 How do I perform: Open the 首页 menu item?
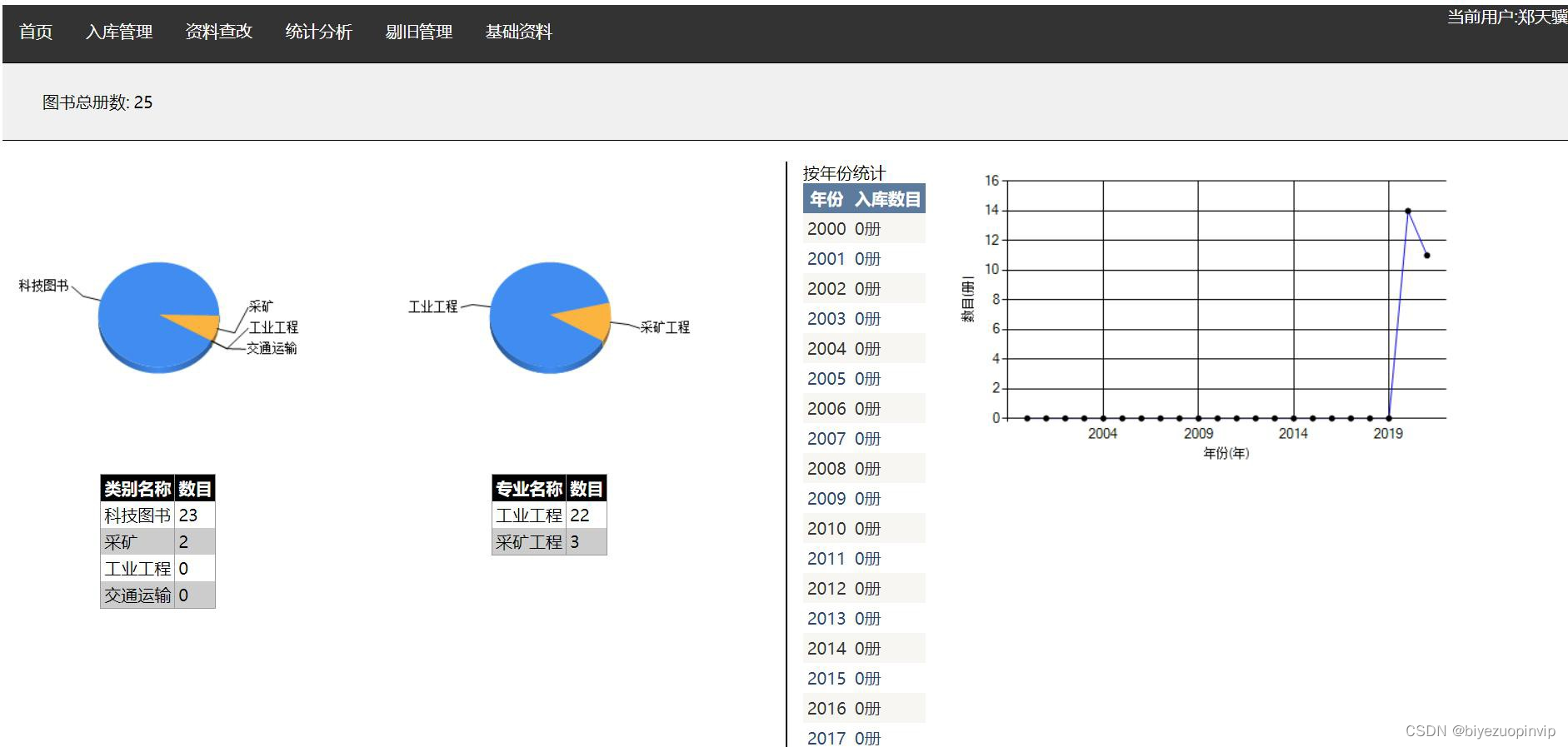pos(36,32)
